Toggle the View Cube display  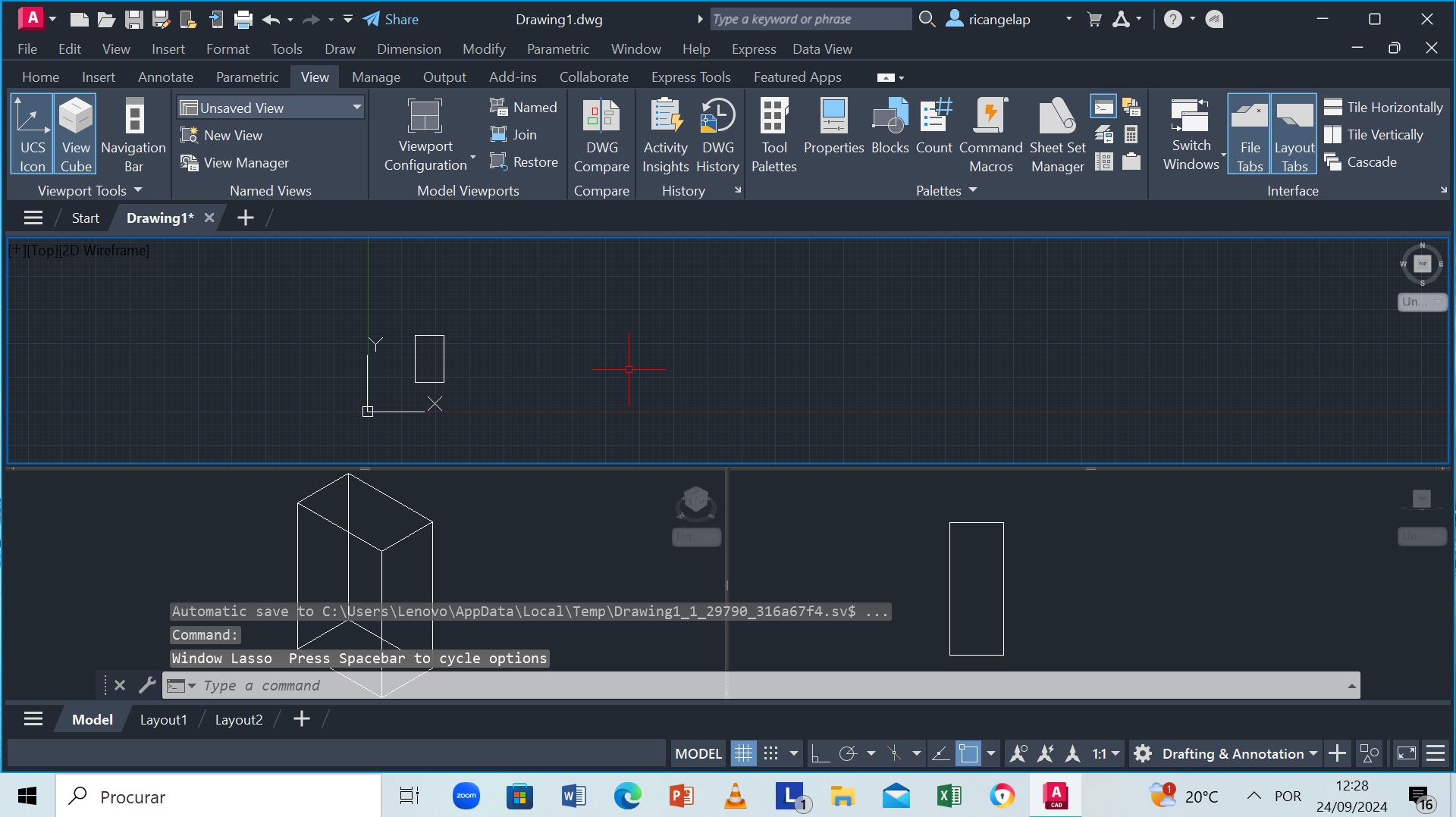pos(76,134)
